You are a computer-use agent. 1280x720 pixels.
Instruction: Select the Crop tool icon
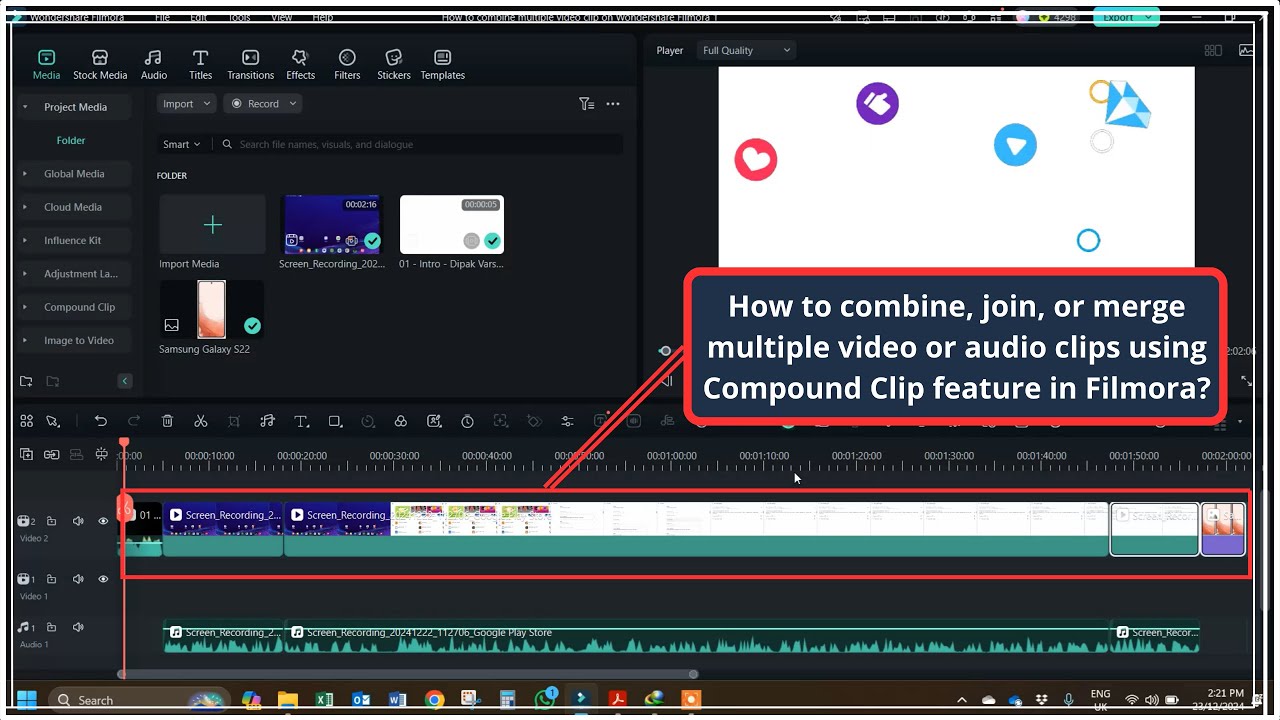pos(234,421)
